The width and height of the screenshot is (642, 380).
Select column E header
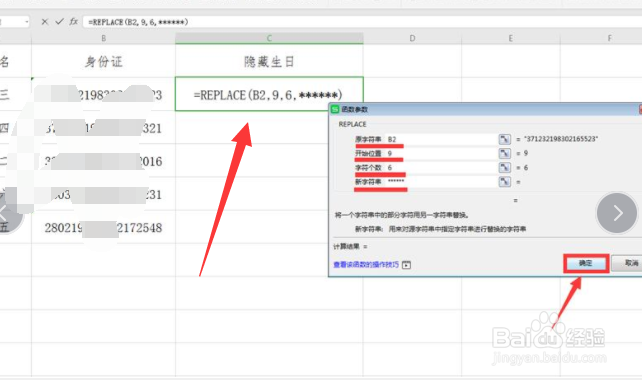coord(511,38)
